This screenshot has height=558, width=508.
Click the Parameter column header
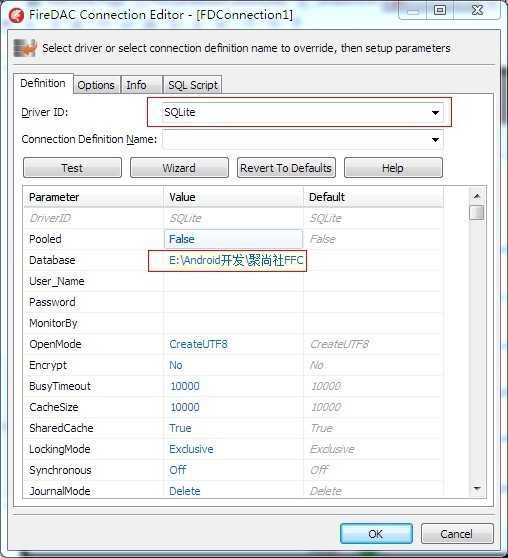pos(94,197)
